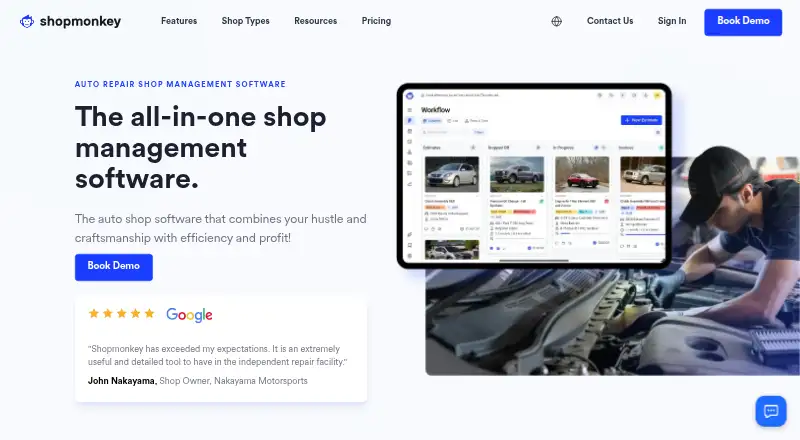Click the silver hatchback photo in the Workflow mockup
The width and height of the screenshot is (800, 440).
[452, 174]
